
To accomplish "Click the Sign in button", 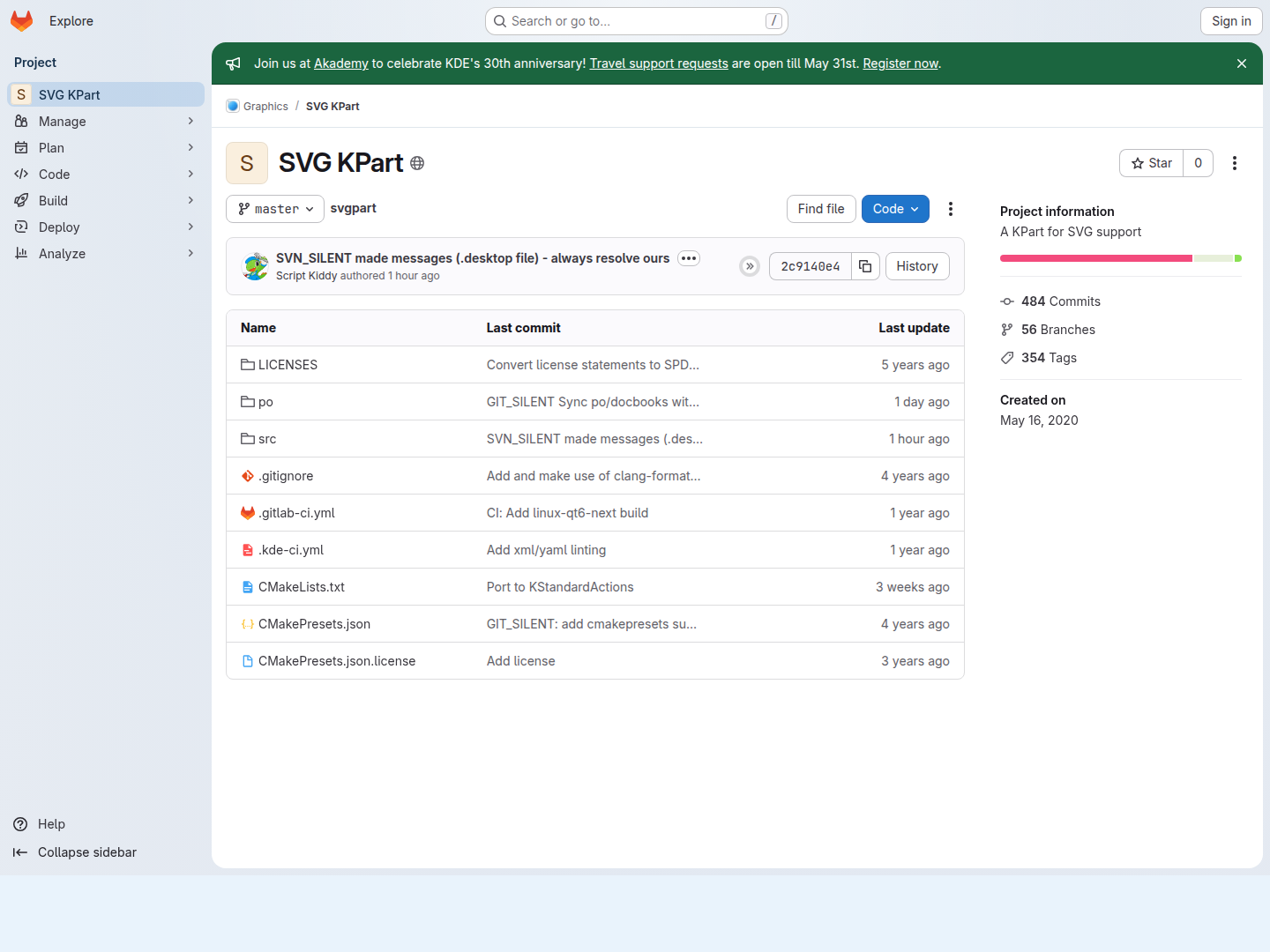I will 1231,21.
